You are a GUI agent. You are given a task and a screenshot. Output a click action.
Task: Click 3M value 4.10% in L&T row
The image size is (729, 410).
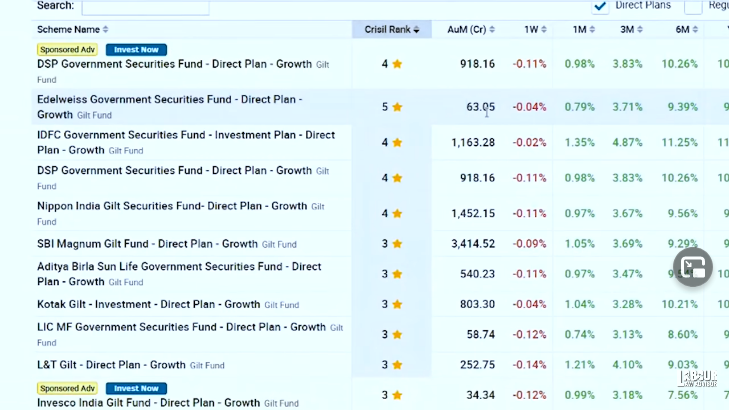coord(627,365)
